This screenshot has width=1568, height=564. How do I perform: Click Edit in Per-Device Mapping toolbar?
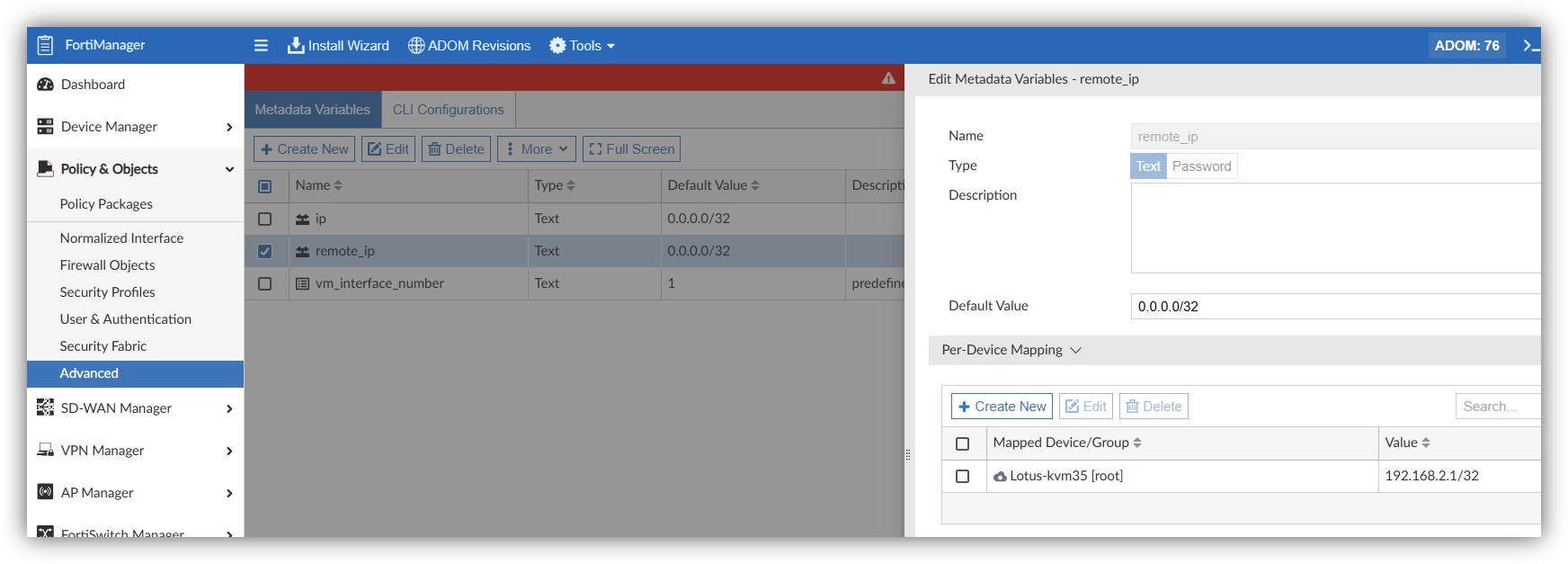pos(1086,407)
